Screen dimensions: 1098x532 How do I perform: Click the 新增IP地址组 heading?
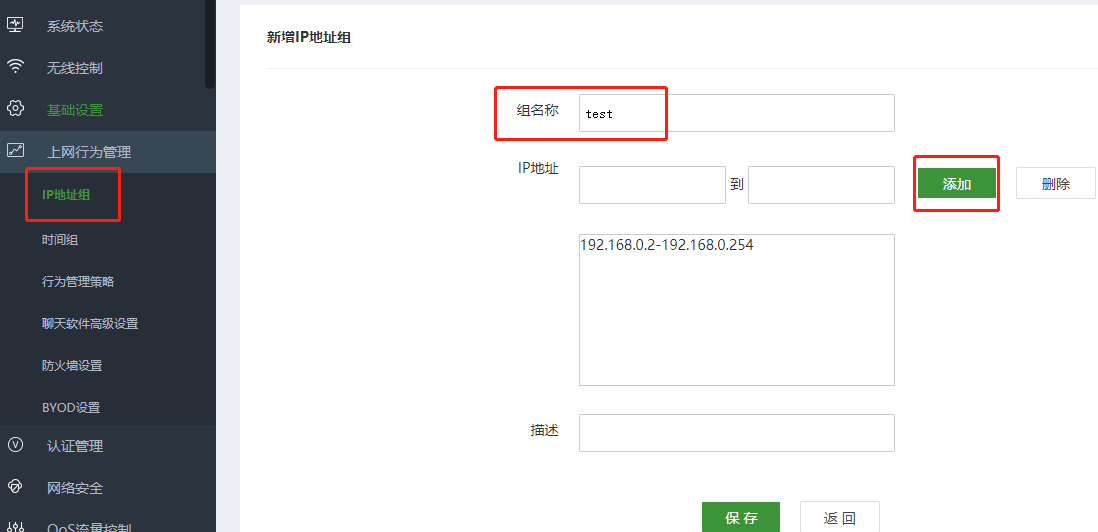click(309, 37)
